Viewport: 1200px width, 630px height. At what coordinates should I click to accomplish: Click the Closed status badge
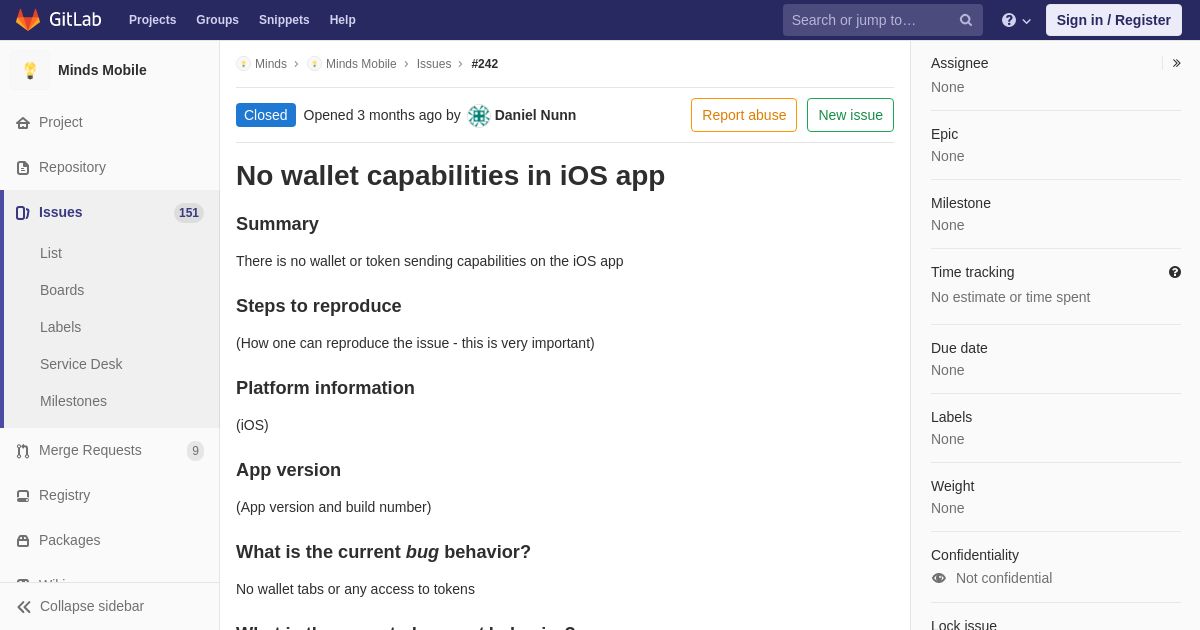pos(266,115)
